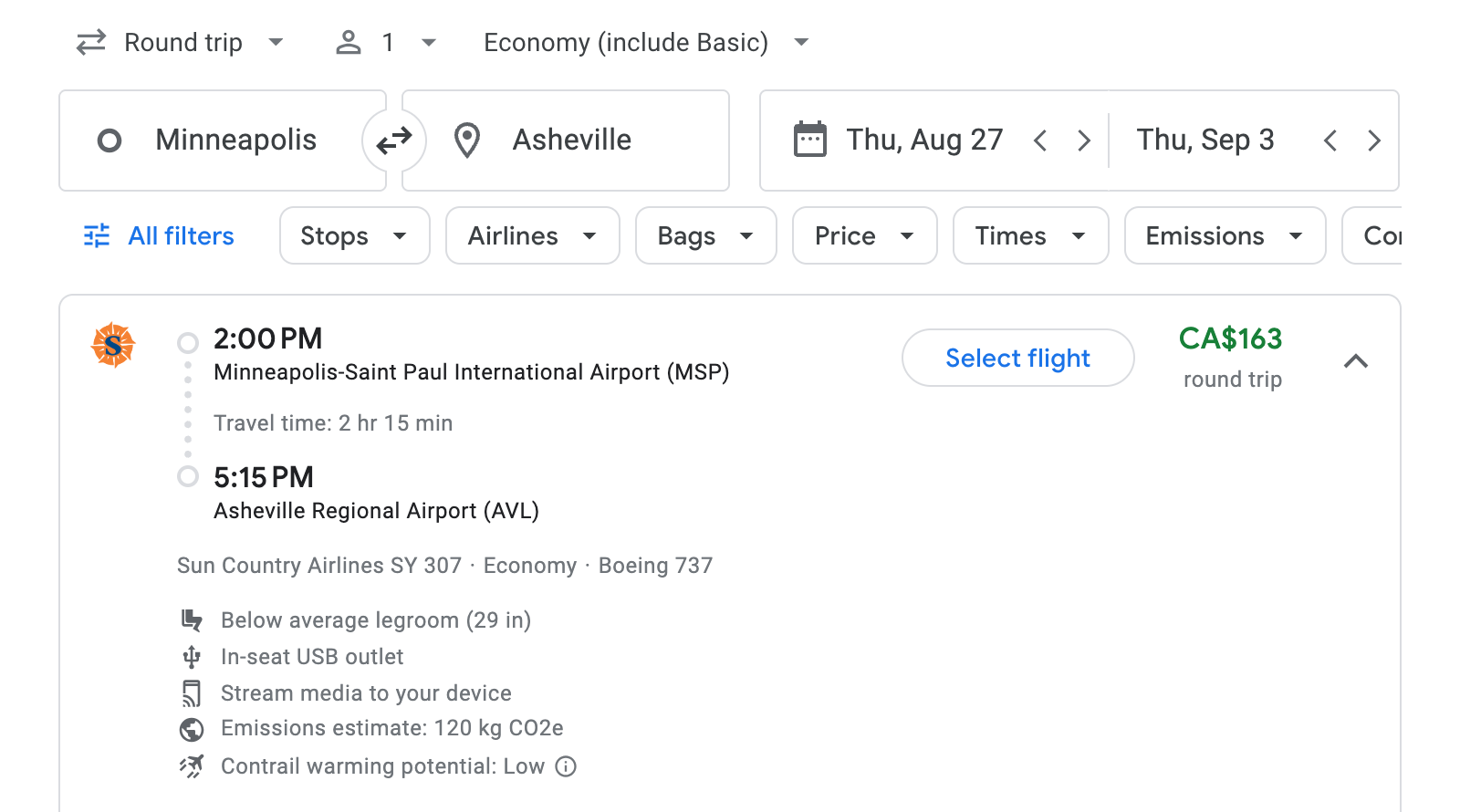The width and height of the screenshot is (1460, 812).
Task: Click the All filters icon
Action: [x=96, y=235]
